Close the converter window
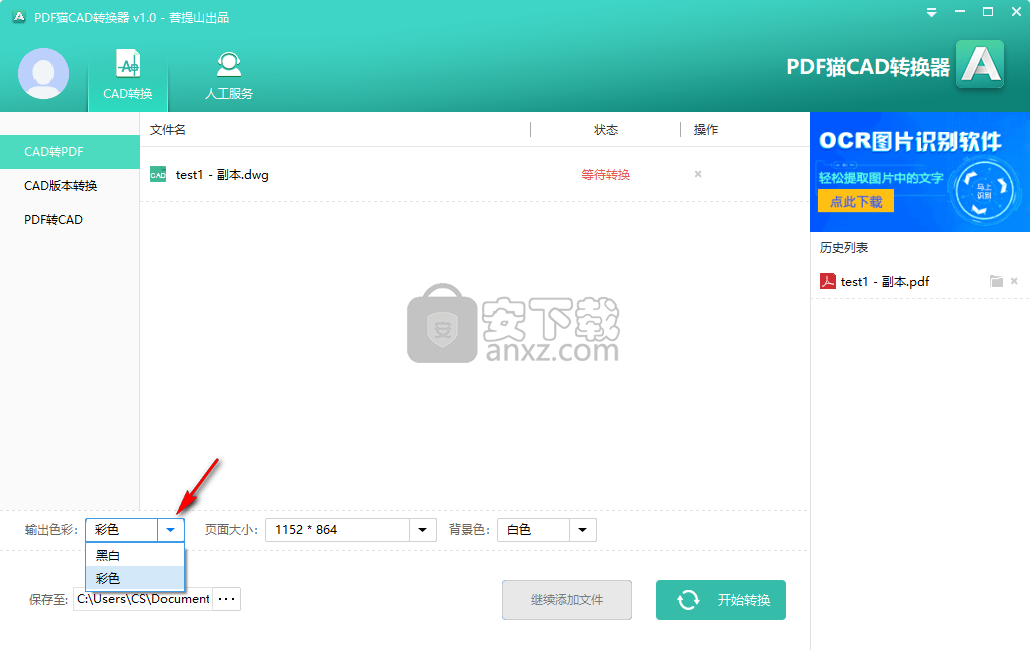This screenshot has height=650, width=1030. [1016, 12]
